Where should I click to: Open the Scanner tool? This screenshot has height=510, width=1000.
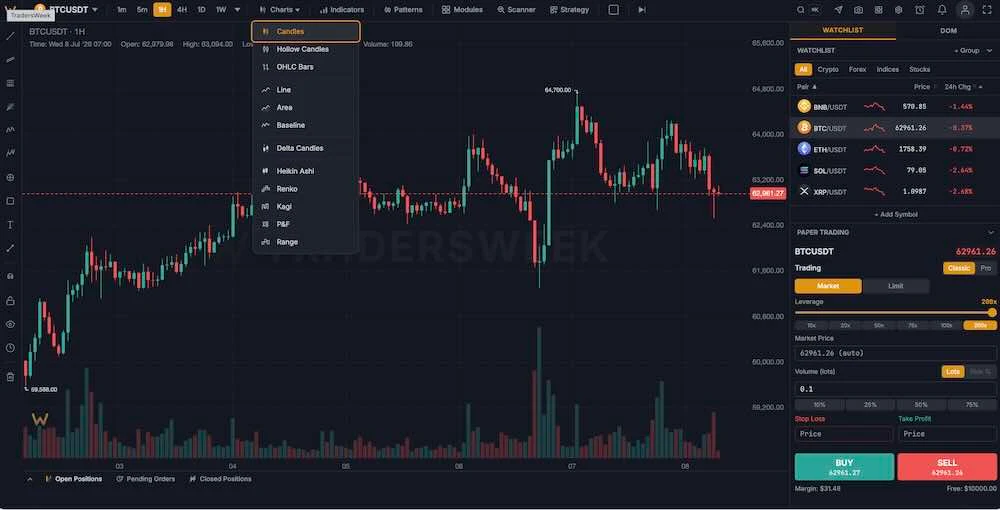(516, 10)
